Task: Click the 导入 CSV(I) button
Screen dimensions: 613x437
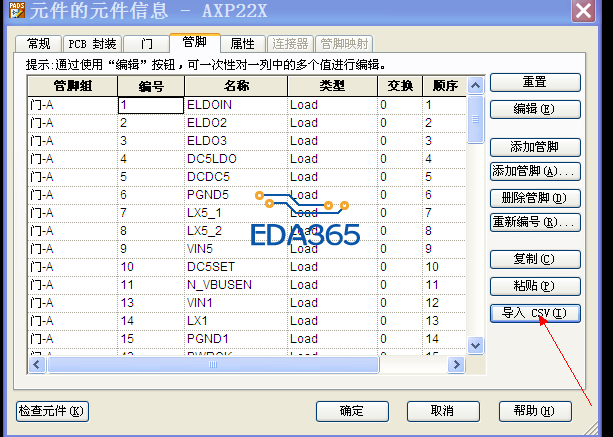Action: coord(535,313)
